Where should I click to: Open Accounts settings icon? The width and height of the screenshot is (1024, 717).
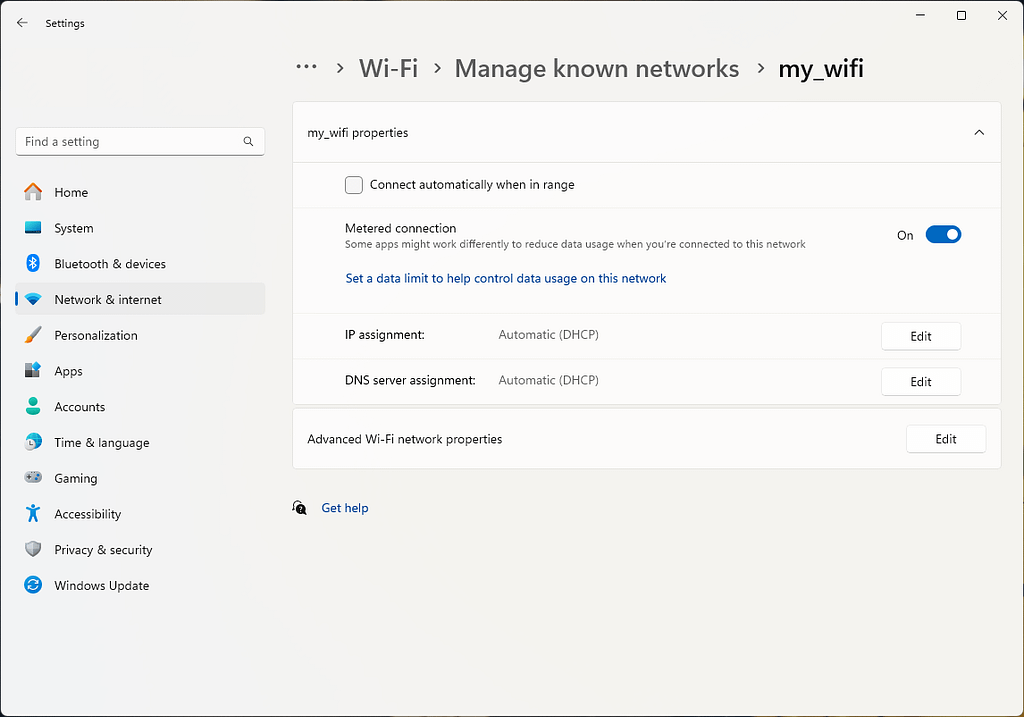coord(32,406)
